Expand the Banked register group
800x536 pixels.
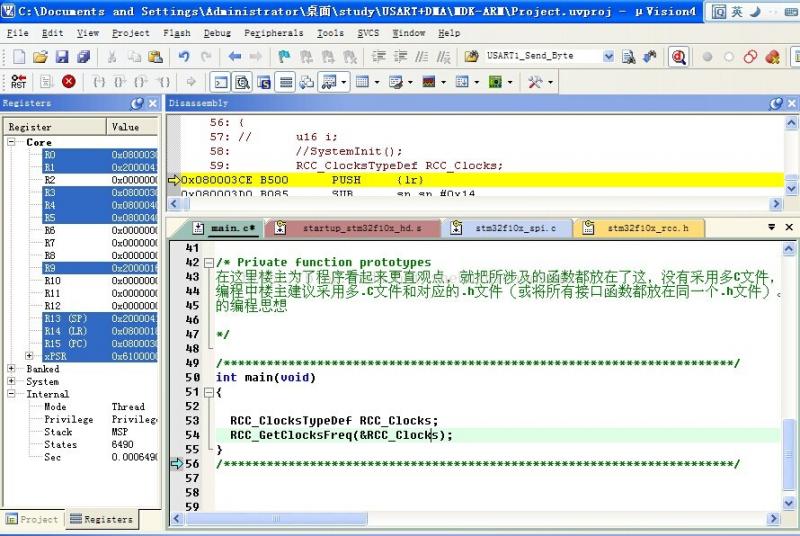click(x=12, y=369)
